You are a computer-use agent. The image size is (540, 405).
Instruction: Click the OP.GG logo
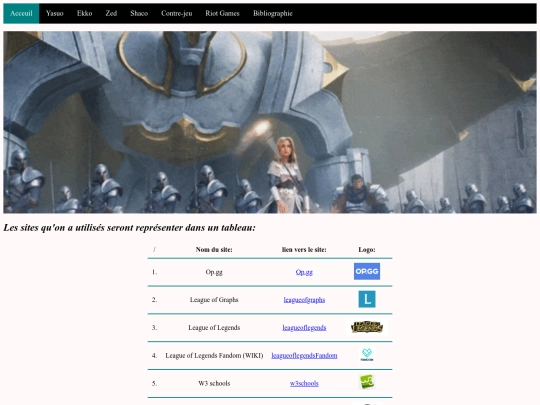(367, 271)
